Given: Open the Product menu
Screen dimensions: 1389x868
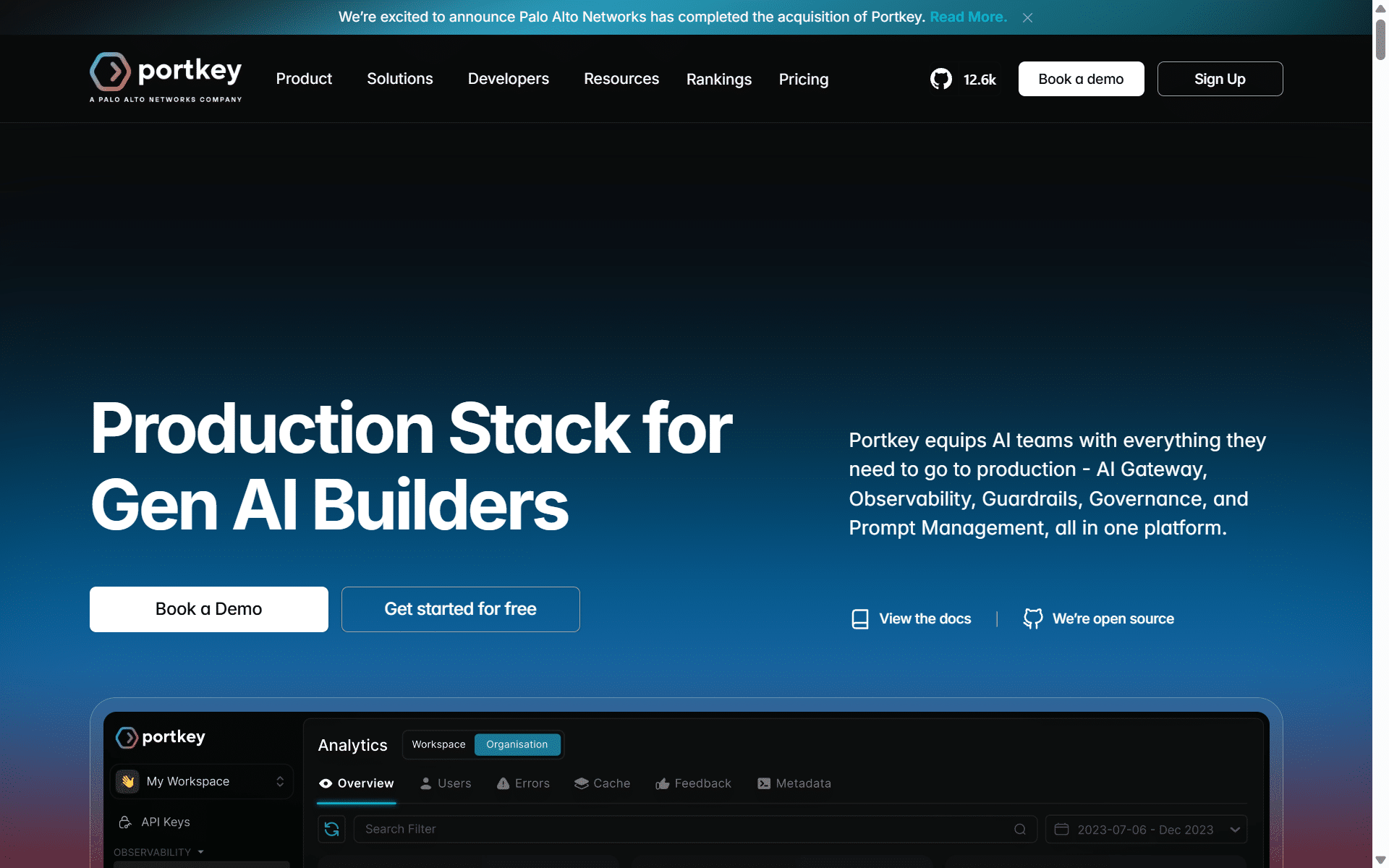Looking at the screenshot, I should [x=304, y=79].
